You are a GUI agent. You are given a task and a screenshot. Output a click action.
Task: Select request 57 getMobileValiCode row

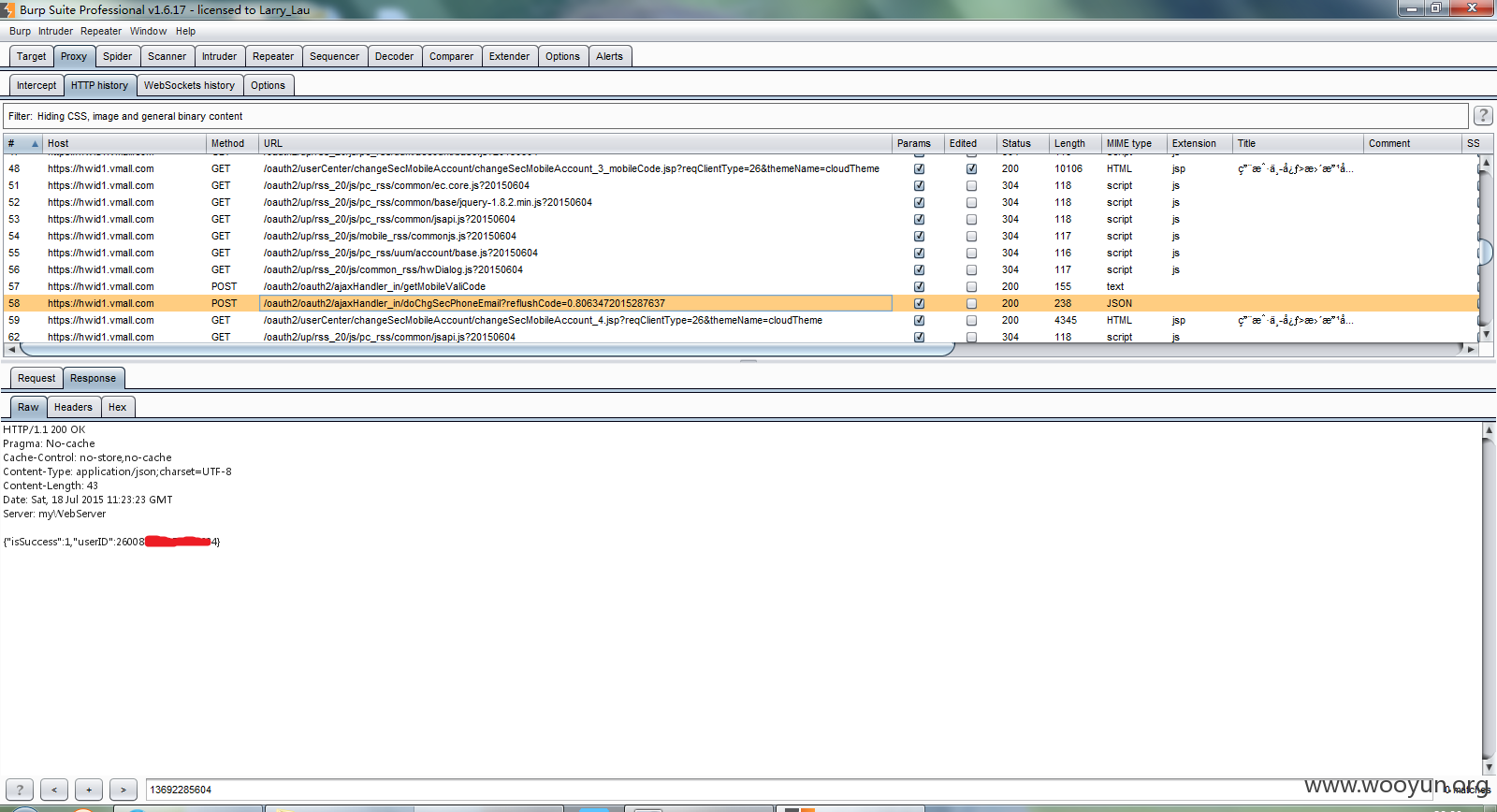click(x=739, y=287)
